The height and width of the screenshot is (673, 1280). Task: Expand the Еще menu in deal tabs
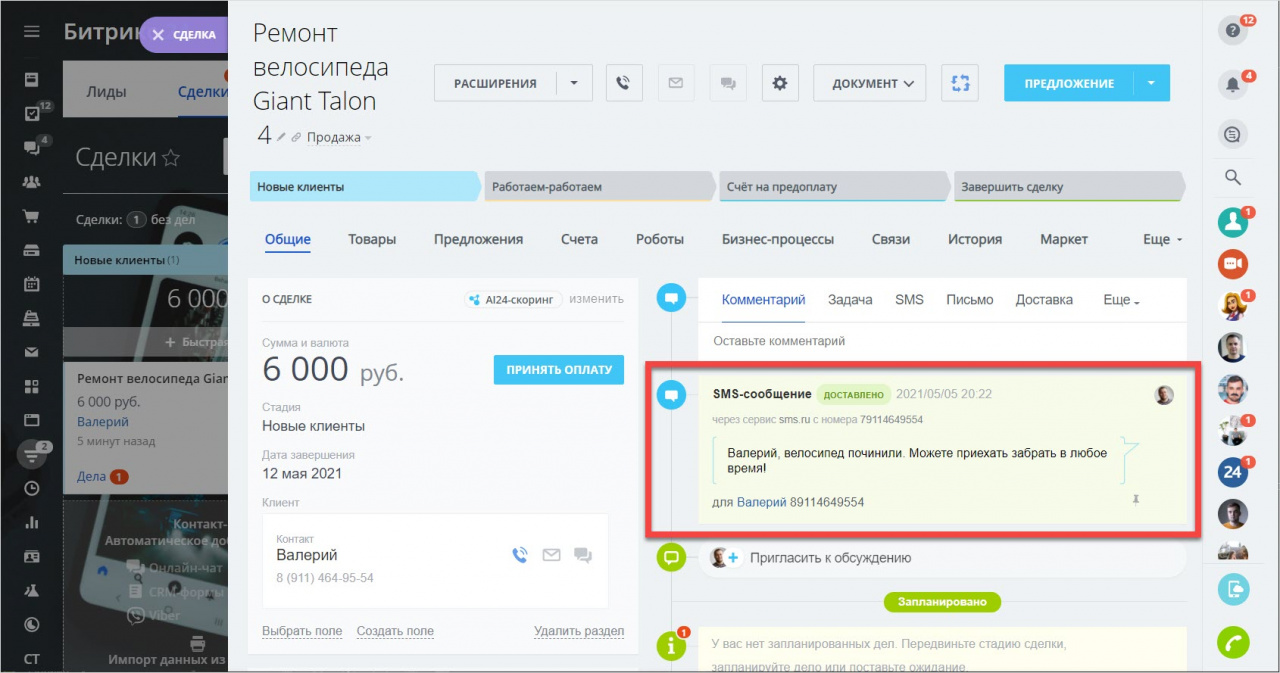(1162, 240)
